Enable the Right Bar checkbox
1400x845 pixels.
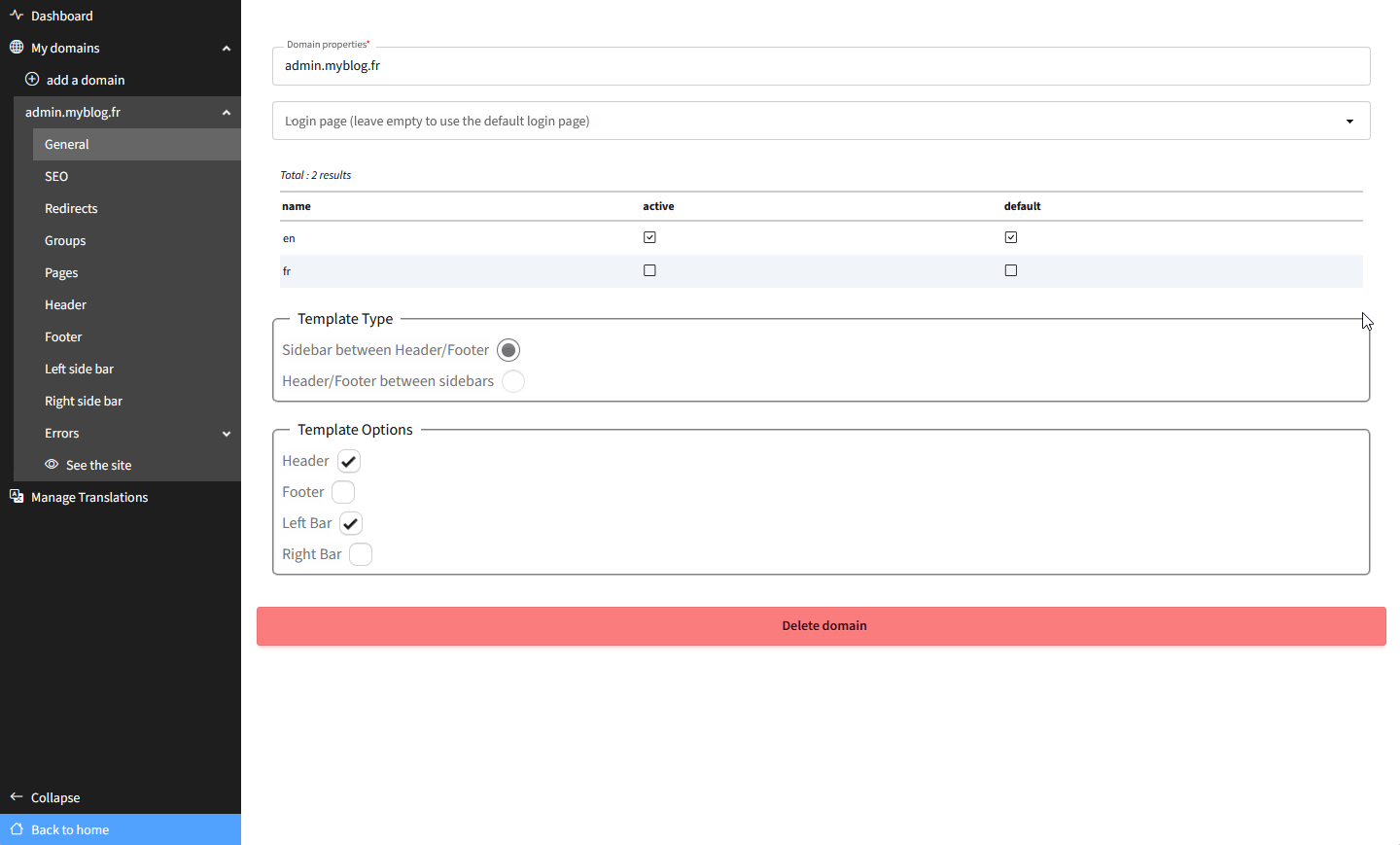(x=361, y=554)
